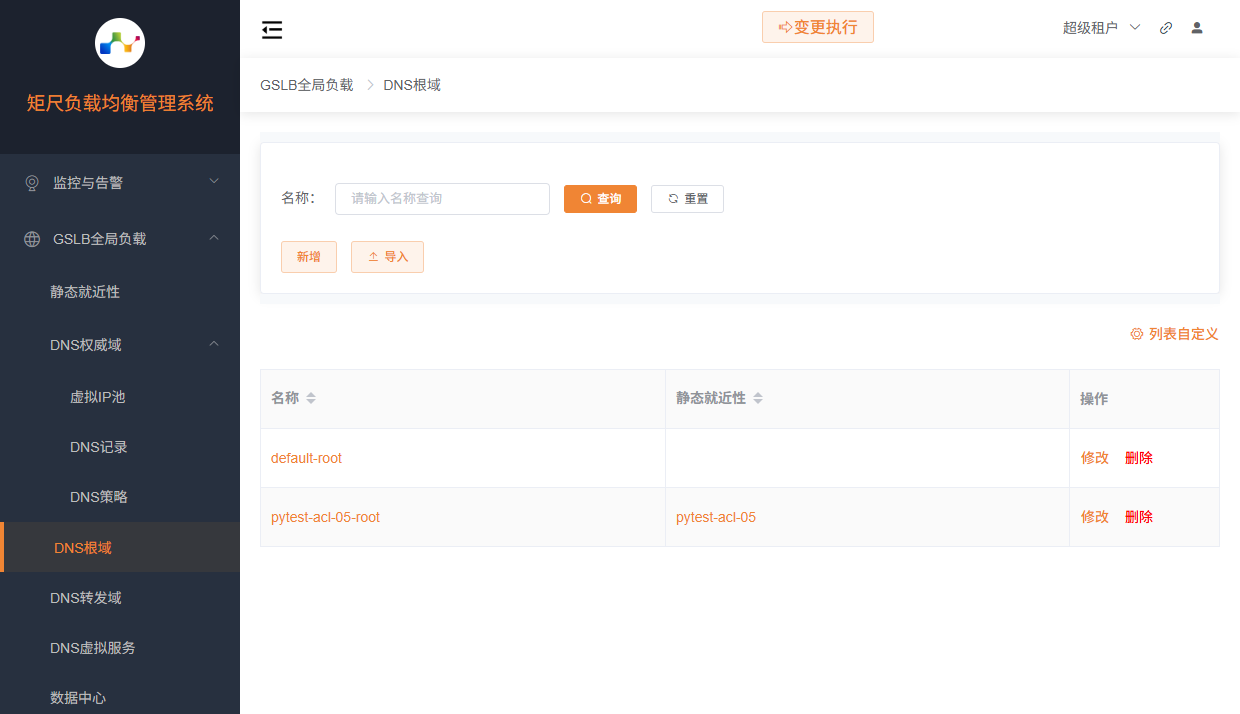
Task: Click 导入 upload button
Action: pos(387,257)
